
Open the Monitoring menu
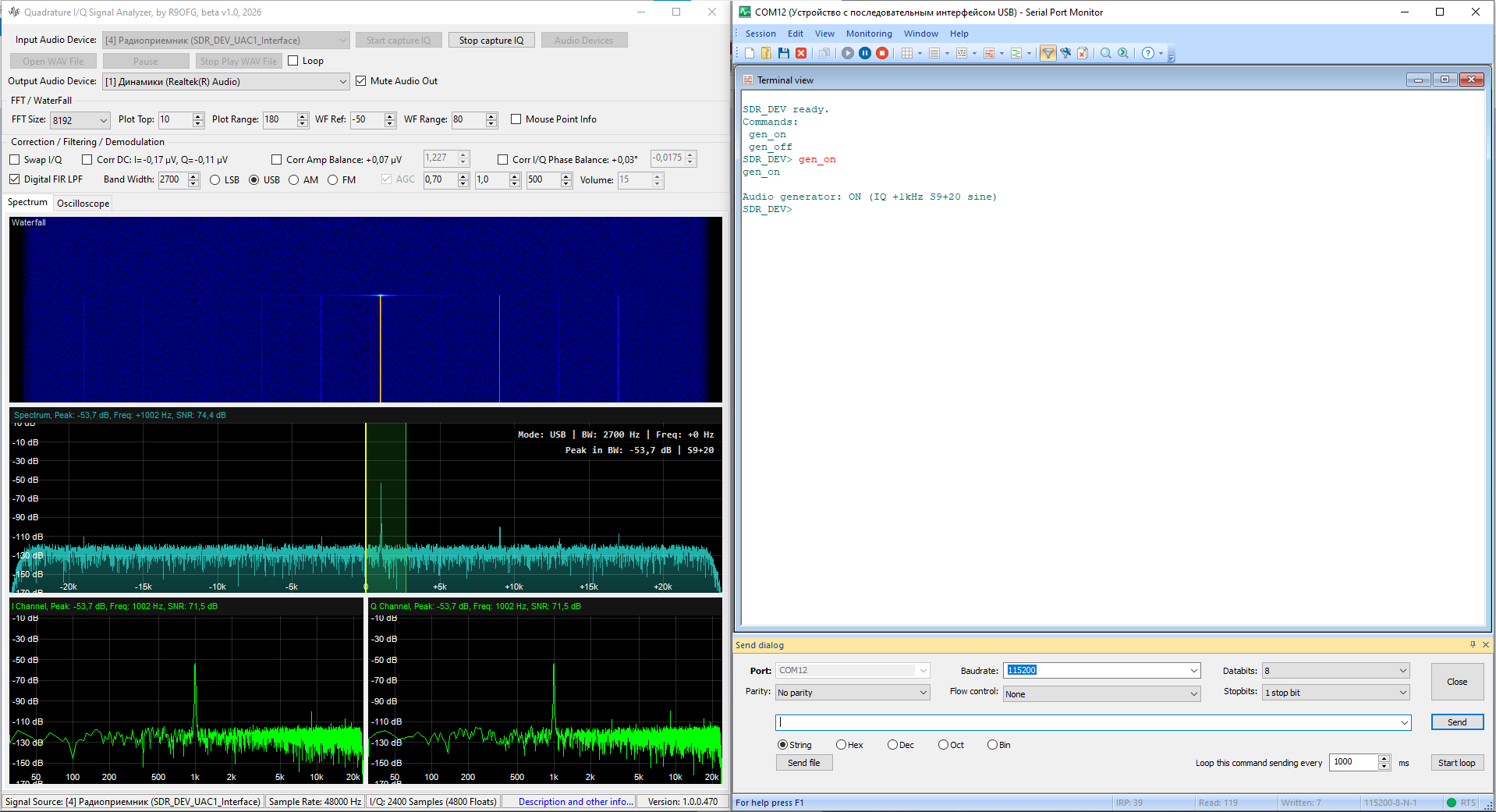[868, 34]
